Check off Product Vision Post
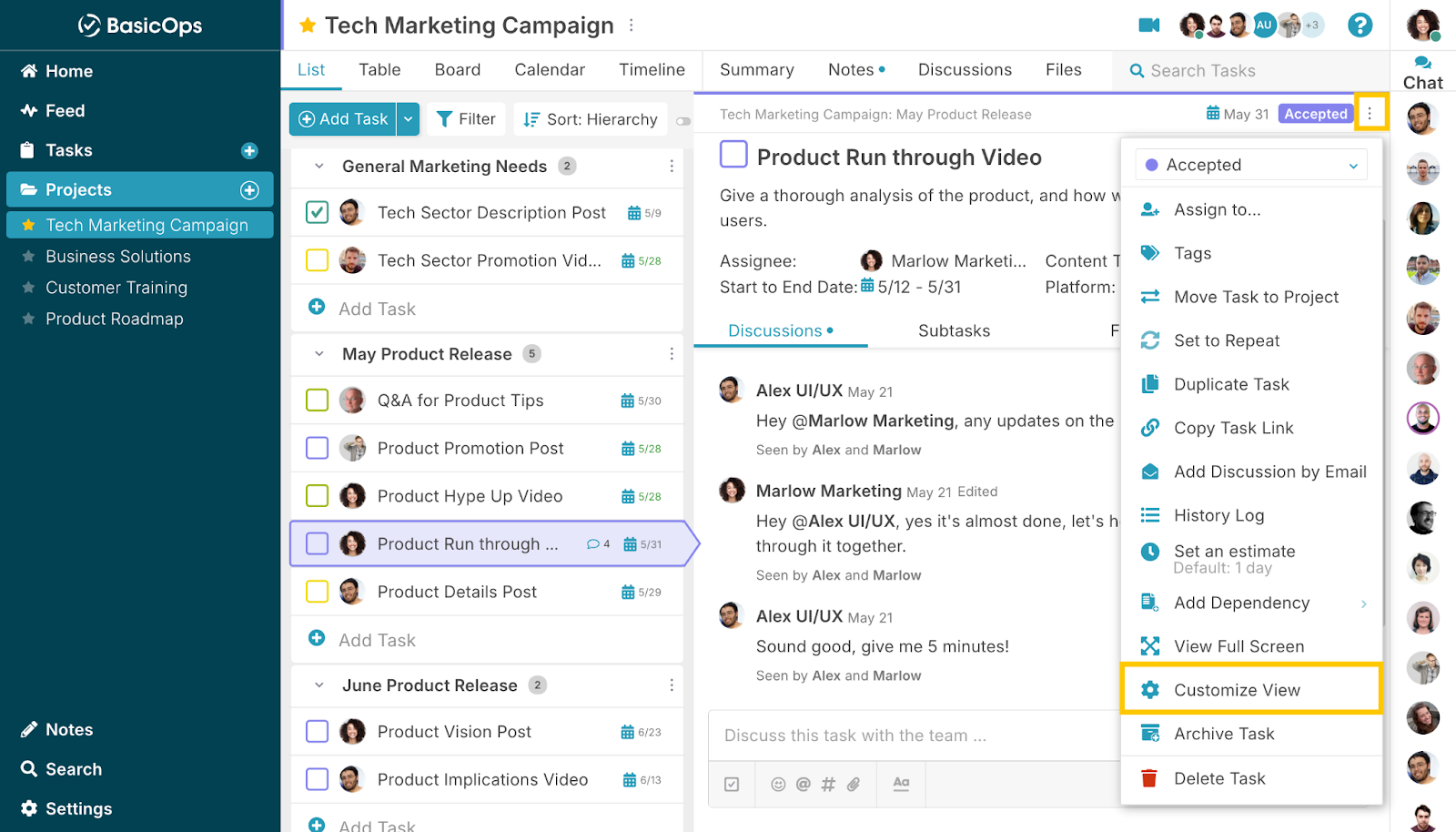1456x832 pixels. tap(317, 731)
